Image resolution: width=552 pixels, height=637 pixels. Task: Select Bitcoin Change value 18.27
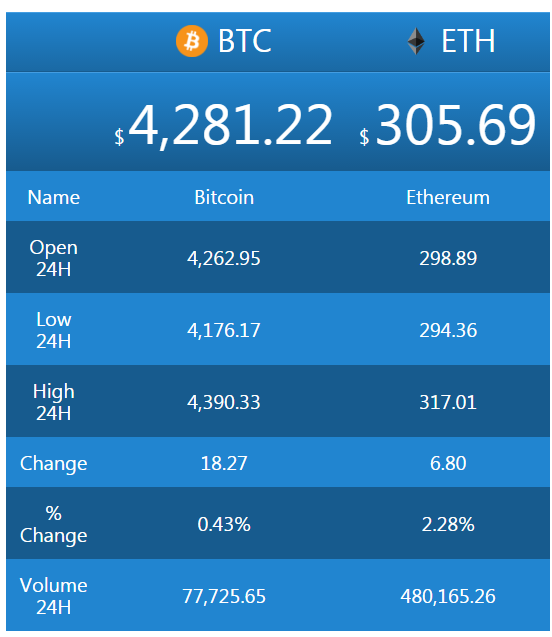tap(224, 463)
